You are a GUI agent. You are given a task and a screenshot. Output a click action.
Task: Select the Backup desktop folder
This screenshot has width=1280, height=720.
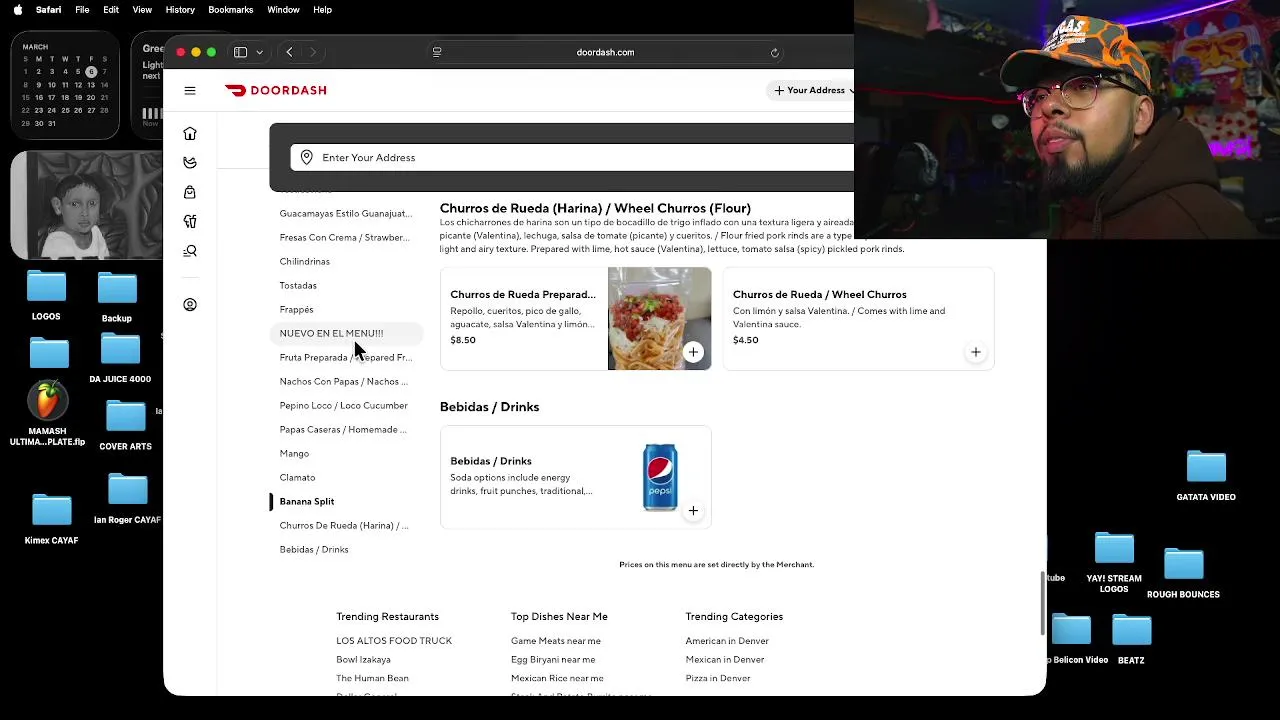117,297
